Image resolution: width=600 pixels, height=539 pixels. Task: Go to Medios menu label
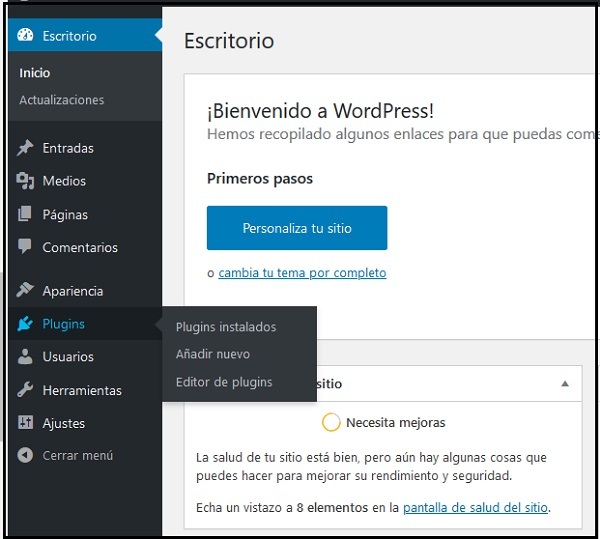click(64, 181)
